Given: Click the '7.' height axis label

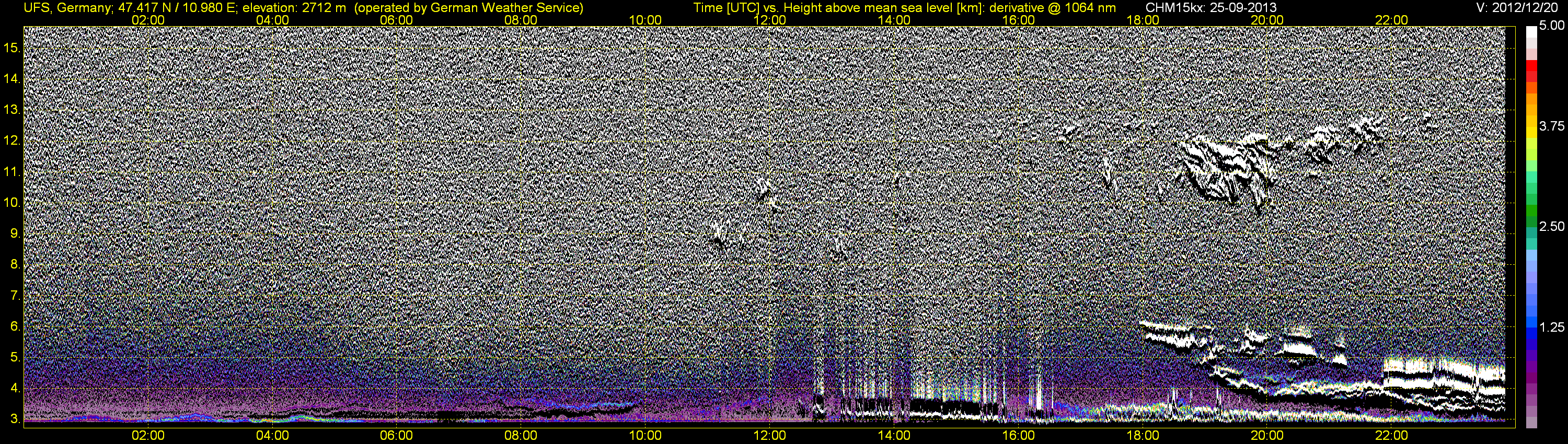Looking at the screenshot, I should 15,296.
